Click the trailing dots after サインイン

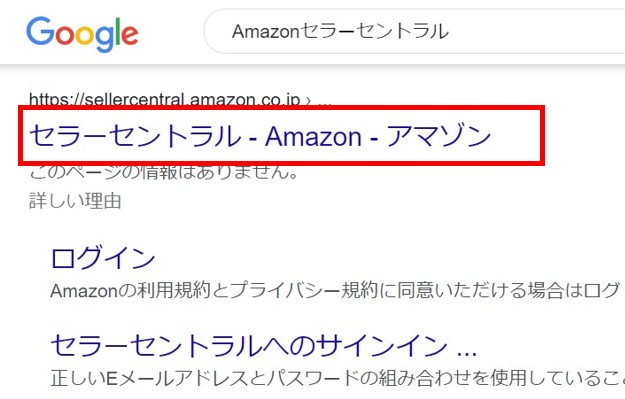point(467,352)
